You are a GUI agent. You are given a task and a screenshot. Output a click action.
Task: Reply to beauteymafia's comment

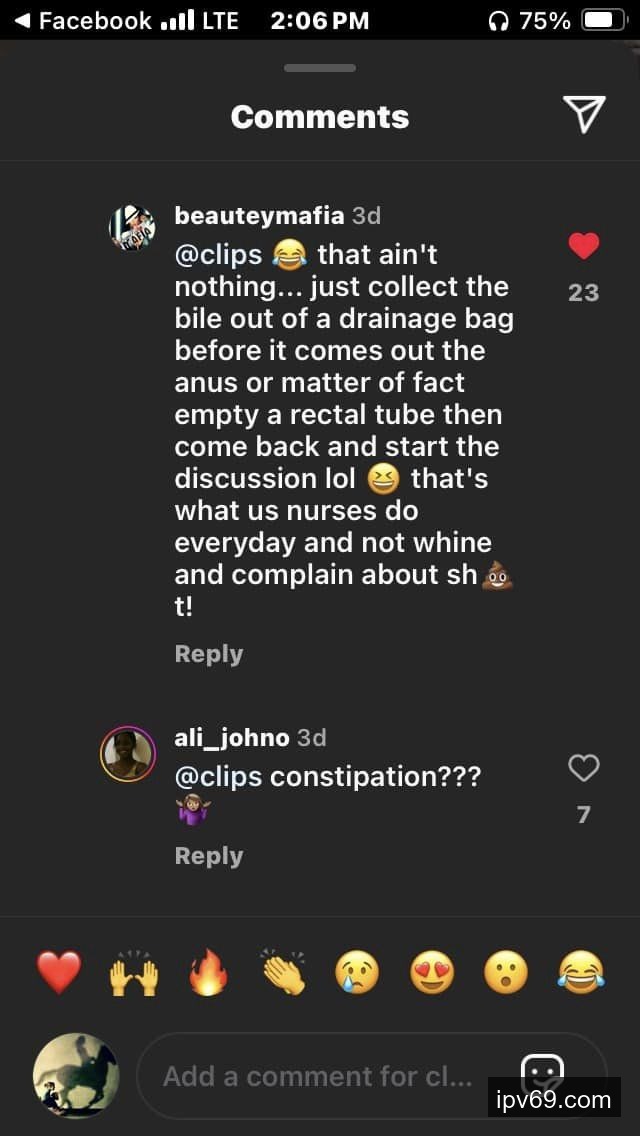click(209, 654)
